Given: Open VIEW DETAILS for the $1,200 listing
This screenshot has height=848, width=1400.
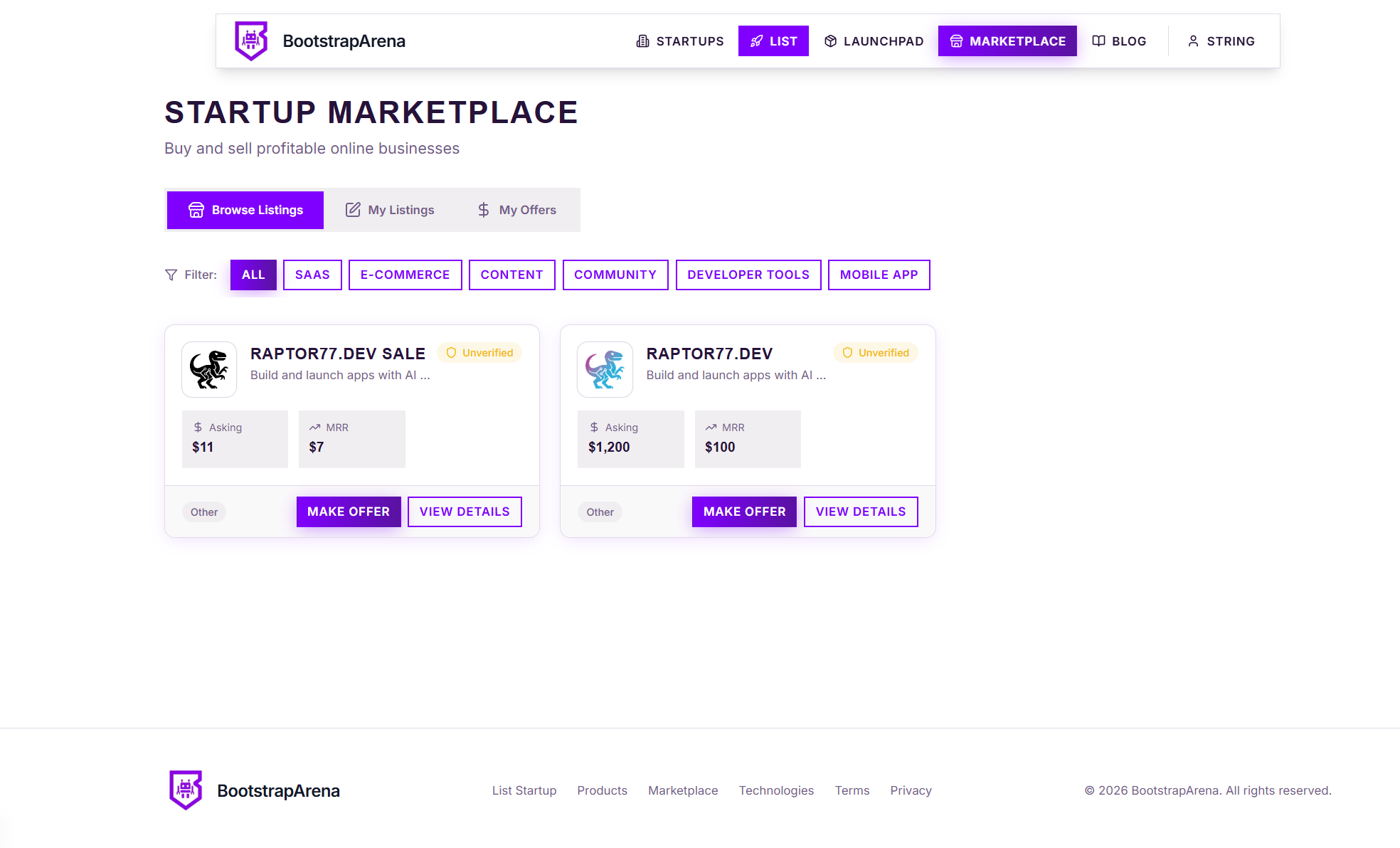Looking at the screenshot, I should 860,512.
